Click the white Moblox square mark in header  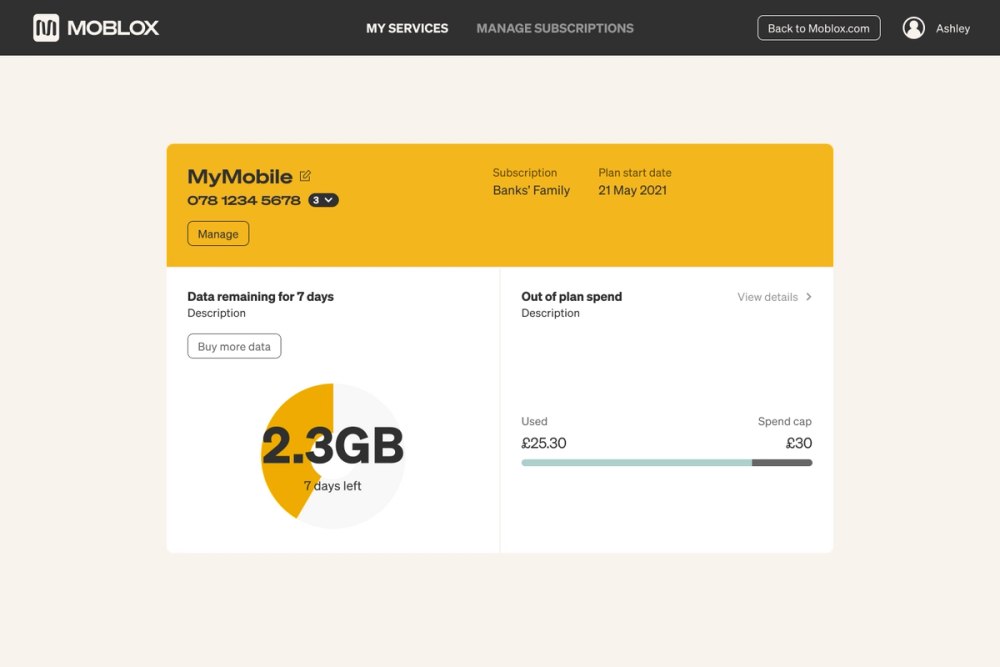pyautogui.click(x=44, y=27)
